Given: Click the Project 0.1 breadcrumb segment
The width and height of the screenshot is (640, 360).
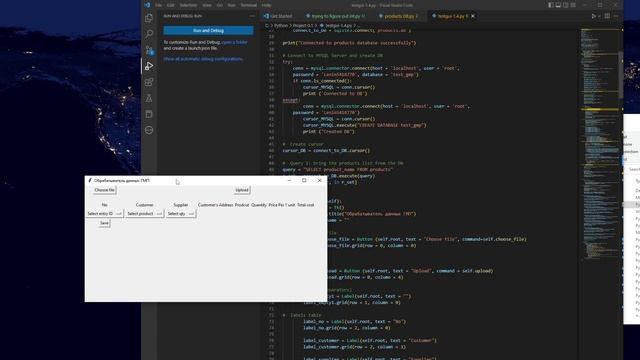Looking at the screenshot, I should (x=304, y=25).
